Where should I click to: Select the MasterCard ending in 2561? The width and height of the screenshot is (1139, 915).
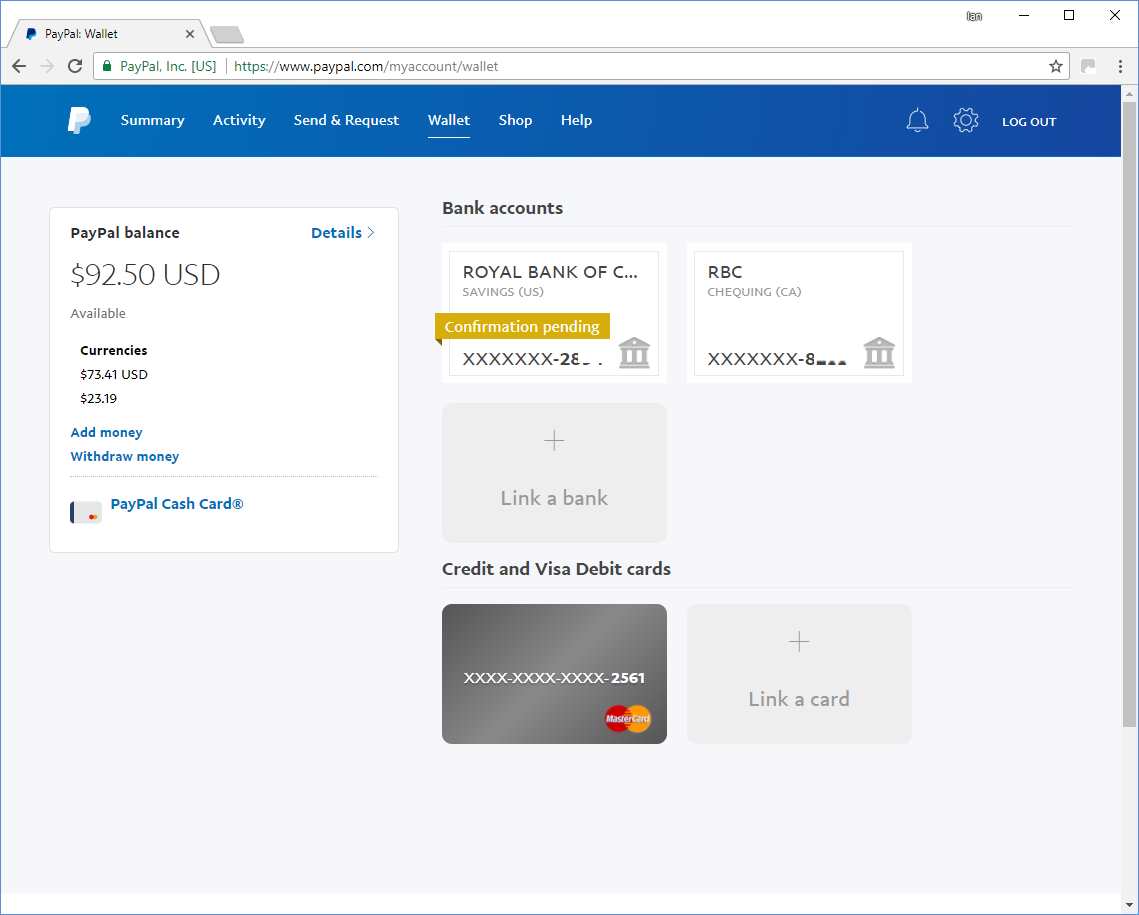pyautogui.click(x=554, y=673)
